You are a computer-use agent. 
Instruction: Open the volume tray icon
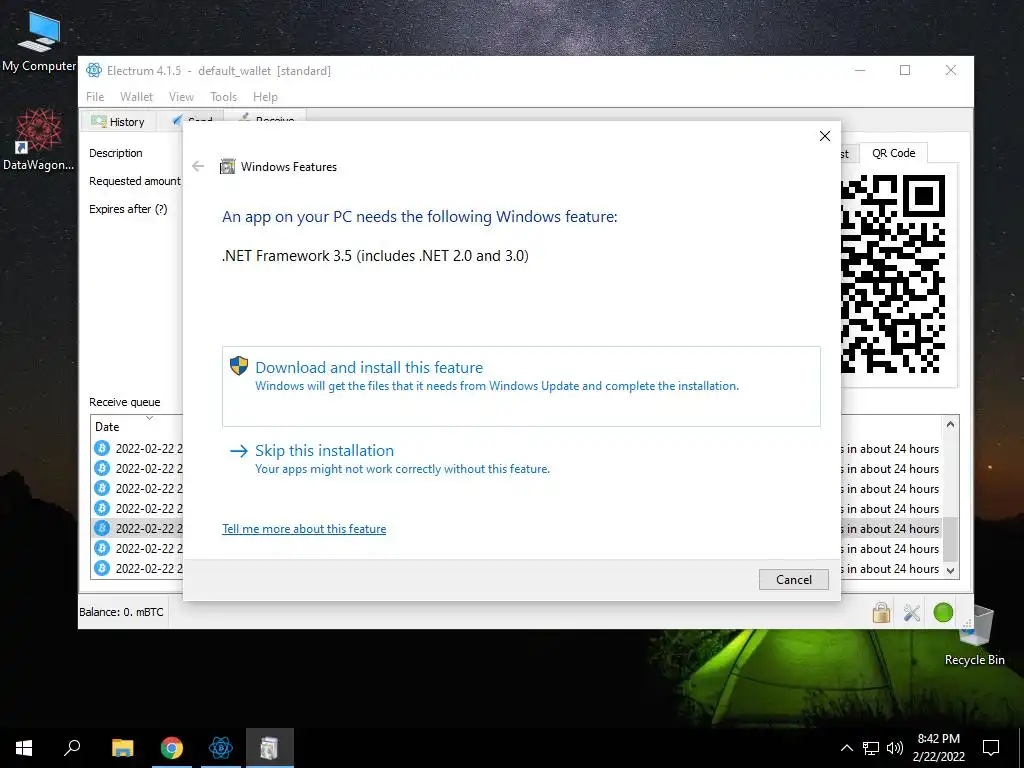895,748
